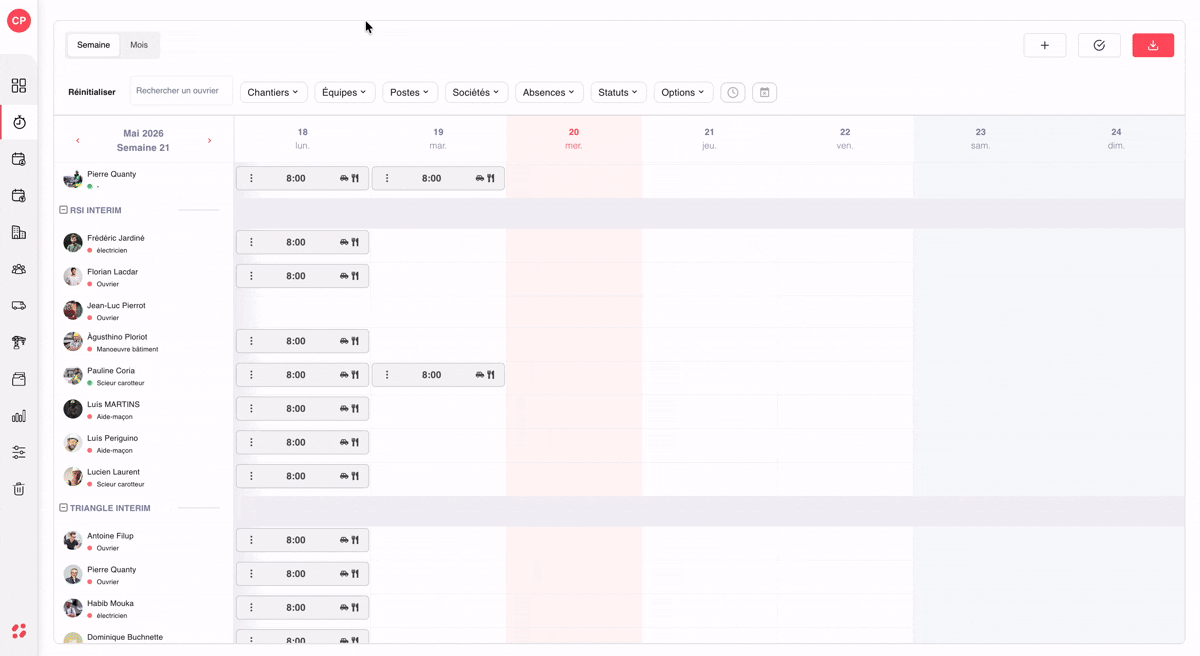
Task: Open the truck vehicles icon in sidebar
Action: pyautogui.click(x=19, y=306)
